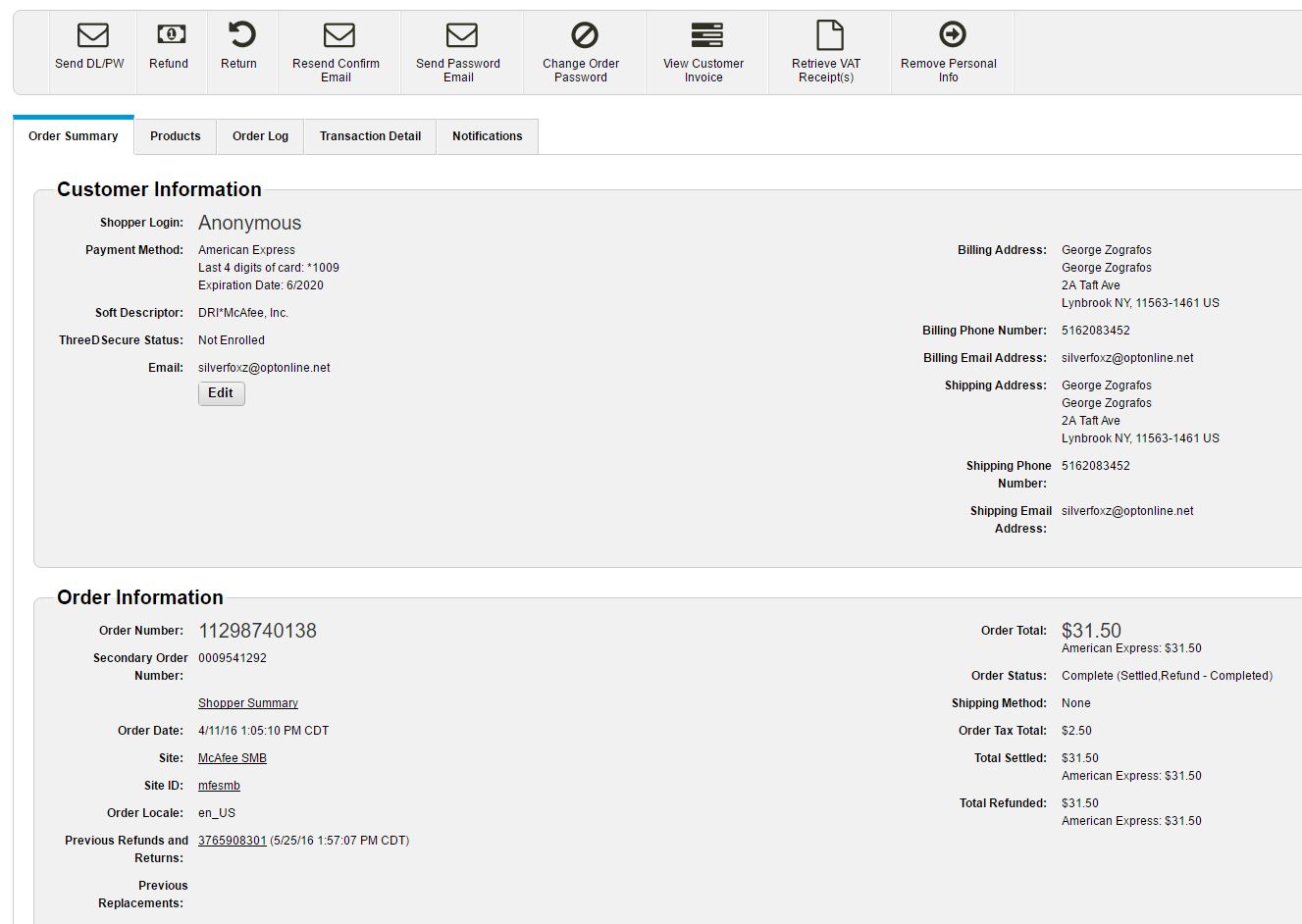Click the Shipping Method None value
Viewport: 1302px width, 924px height.
pos(1076,703)
